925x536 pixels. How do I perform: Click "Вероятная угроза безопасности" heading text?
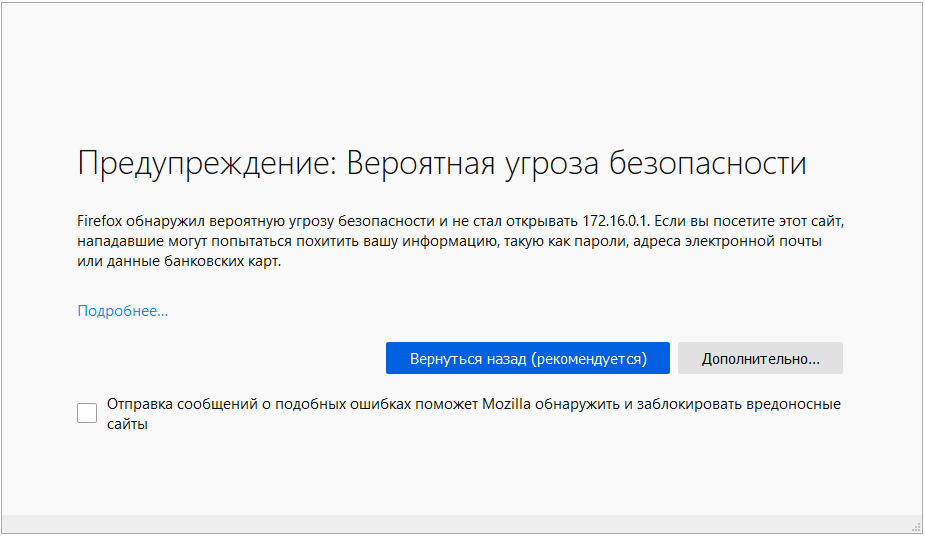pos(576,164)
